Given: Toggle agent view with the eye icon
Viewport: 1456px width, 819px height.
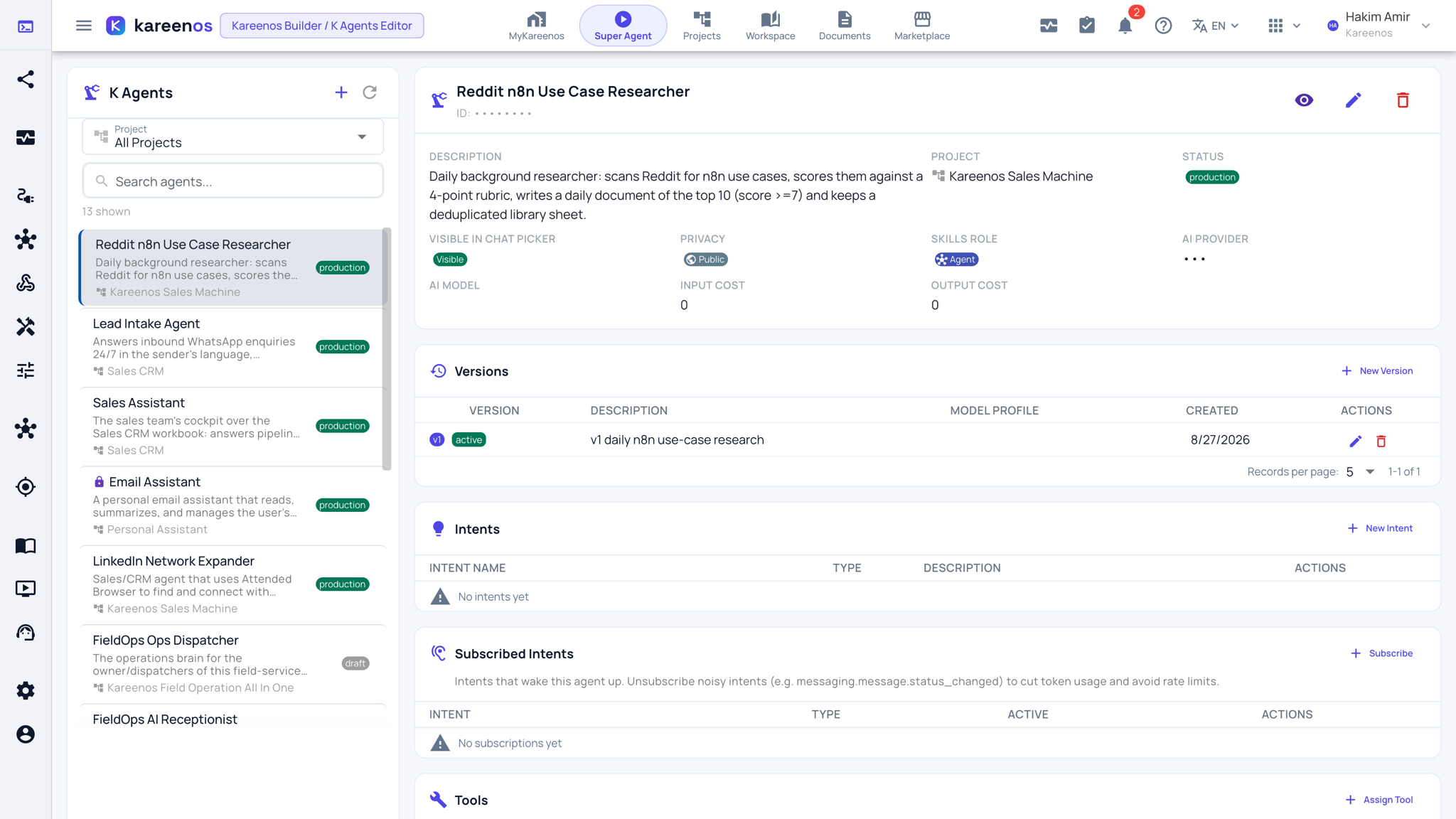Looking at the screenshot, I should click(x=1304, y=100).
